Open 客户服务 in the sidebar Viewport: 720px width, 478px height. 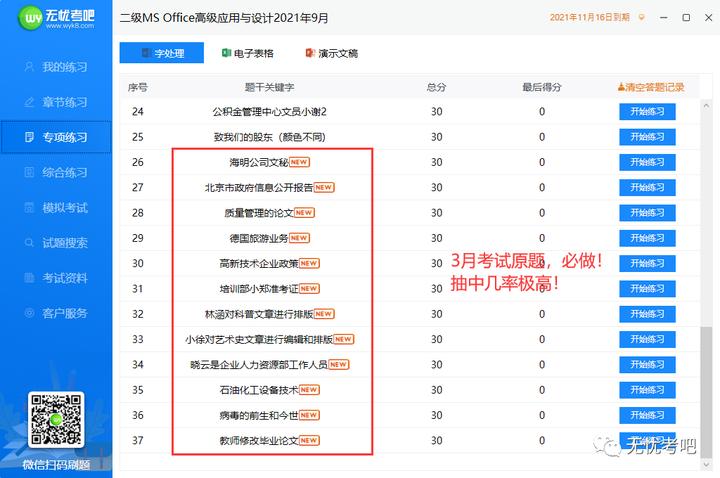tap(56, 313)
